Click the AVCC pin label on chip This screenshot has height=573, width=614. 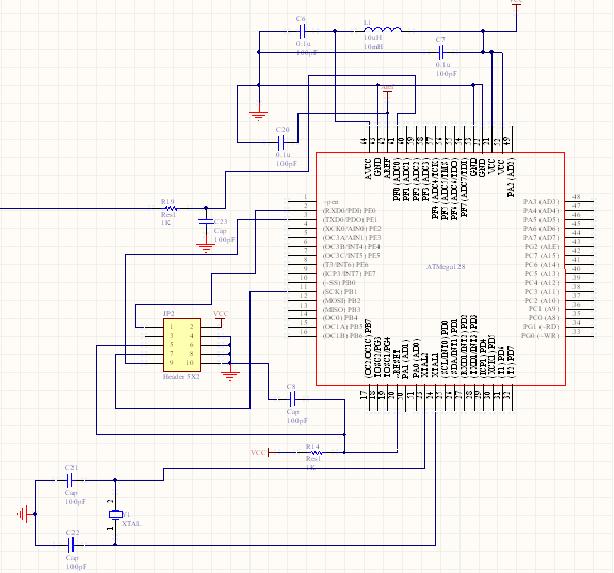pyautogui.click(x=368, y=169)
